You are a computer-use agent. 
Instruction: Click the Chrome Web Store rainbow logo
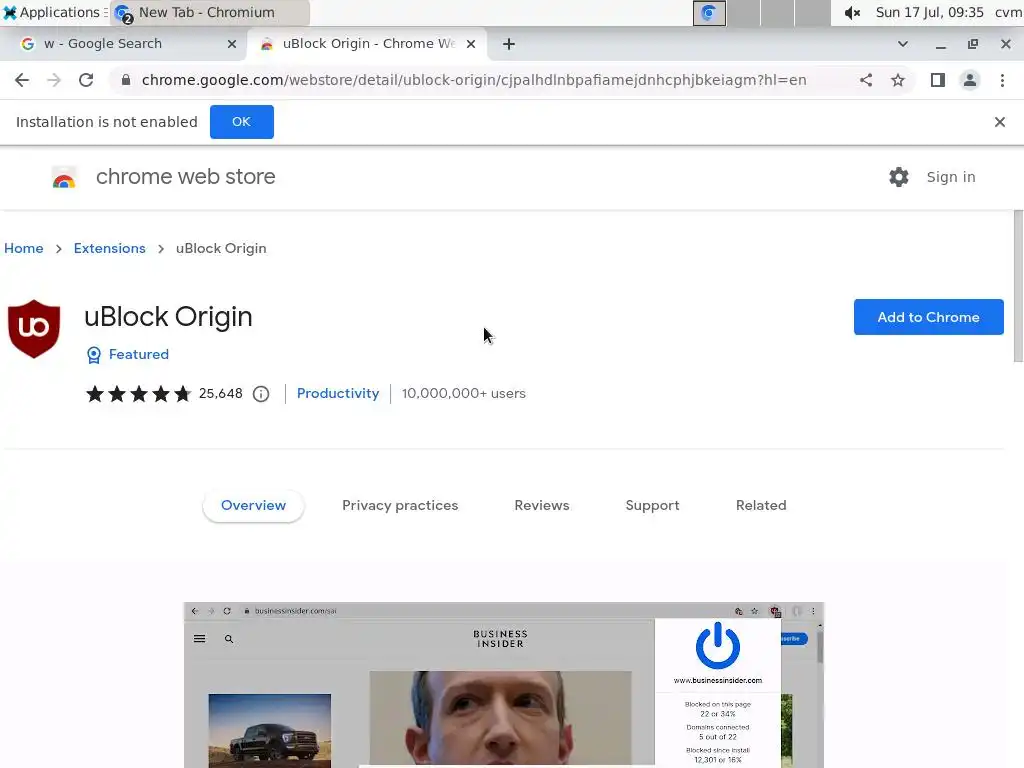click(x=64, y=178)
